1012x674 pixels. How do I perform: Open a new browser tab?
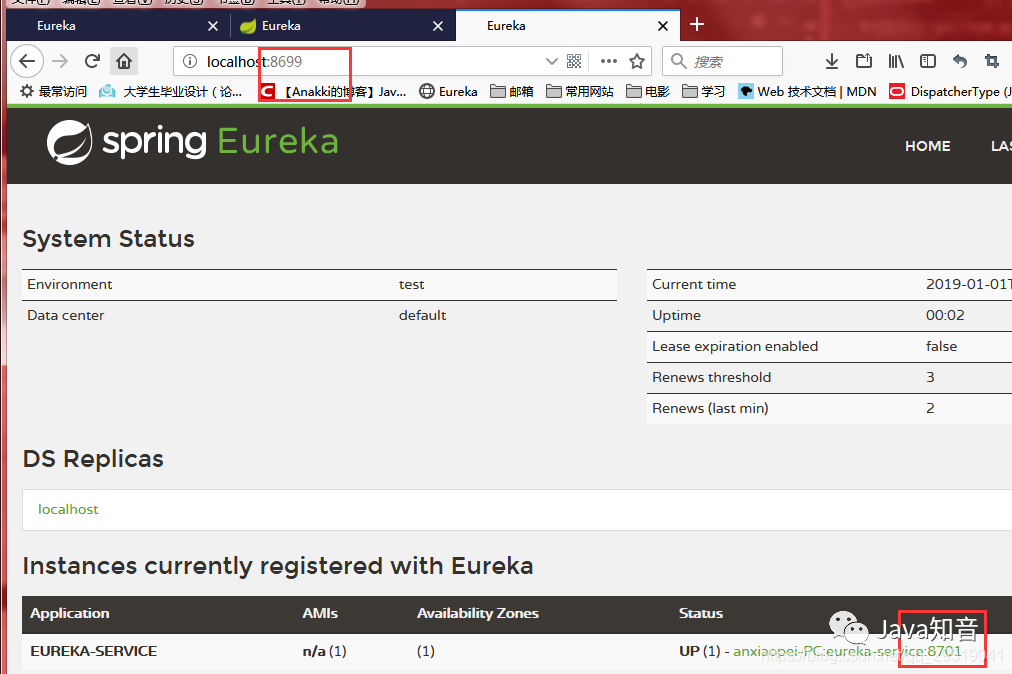point(696,25)
